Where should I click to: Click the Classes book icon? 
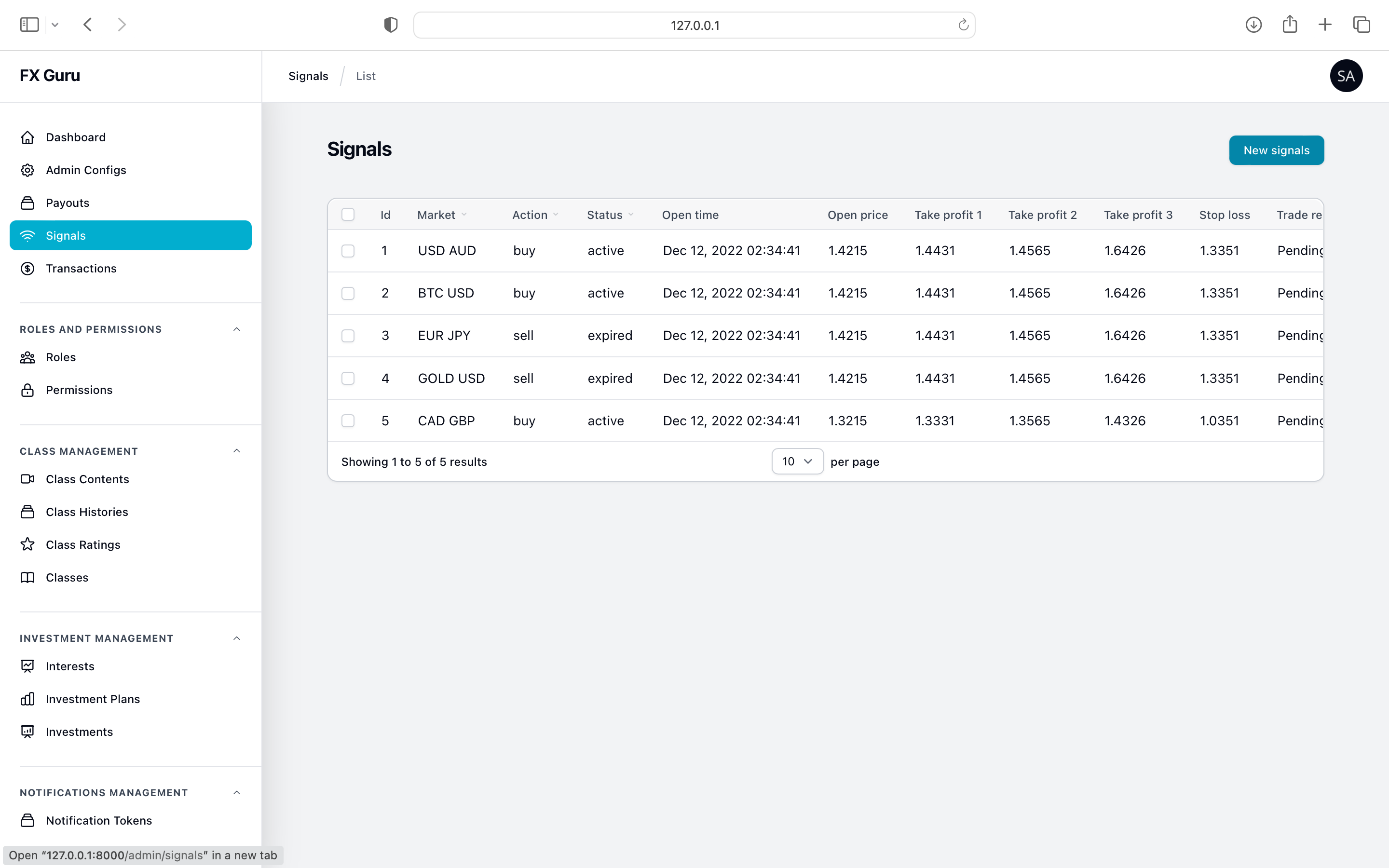[27, 577]
